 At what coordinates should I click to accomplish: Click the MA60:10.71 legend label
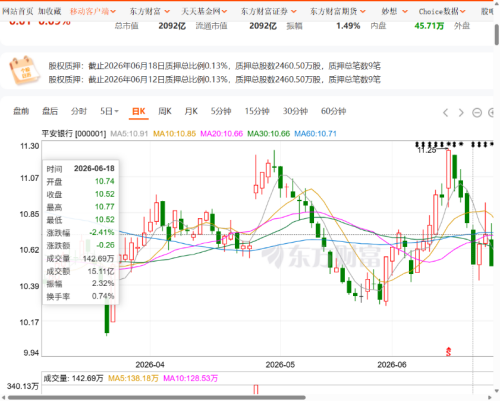click(315, 134)
